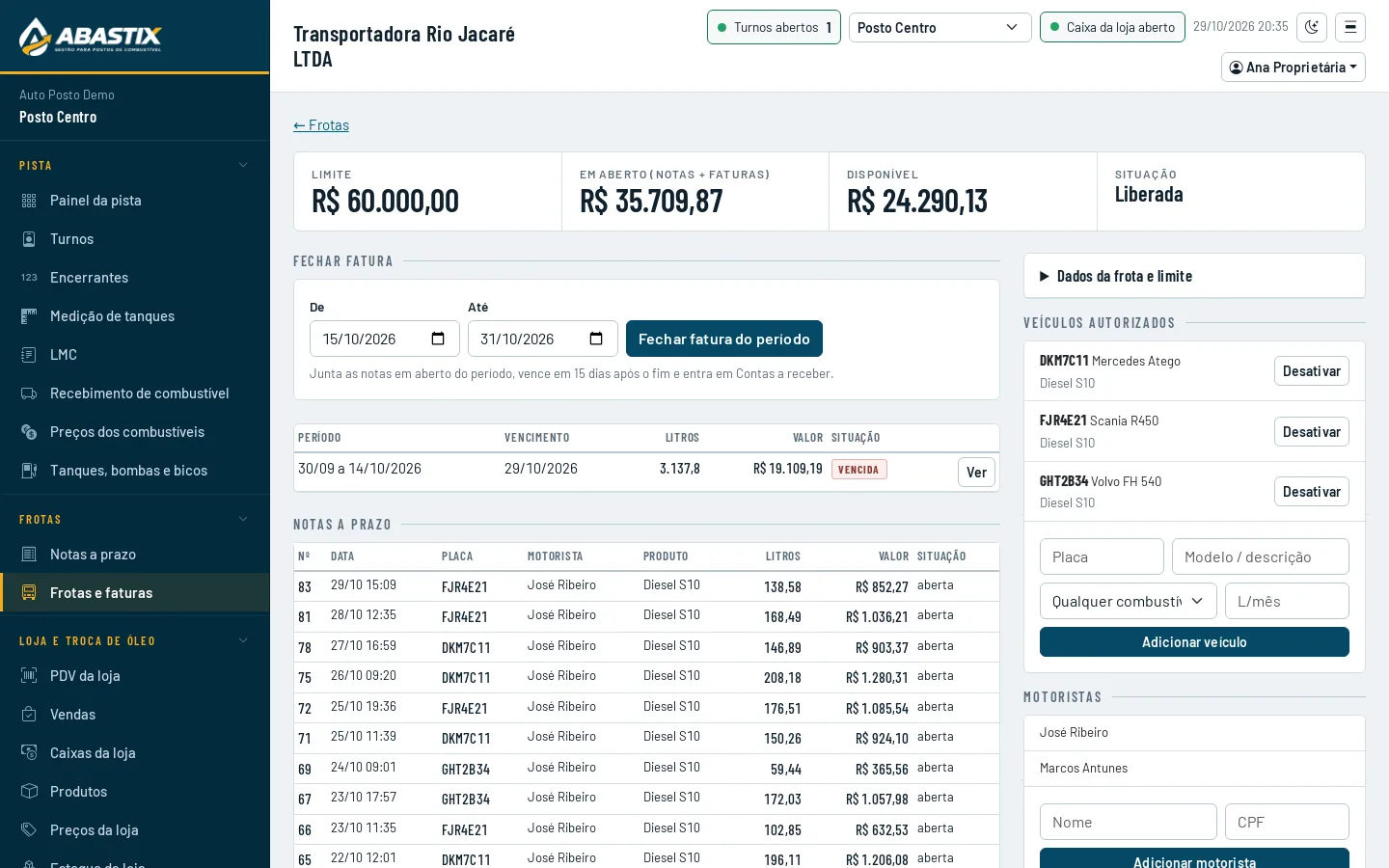
Task: Focus the CPF input field
Action: (1287, 822)
